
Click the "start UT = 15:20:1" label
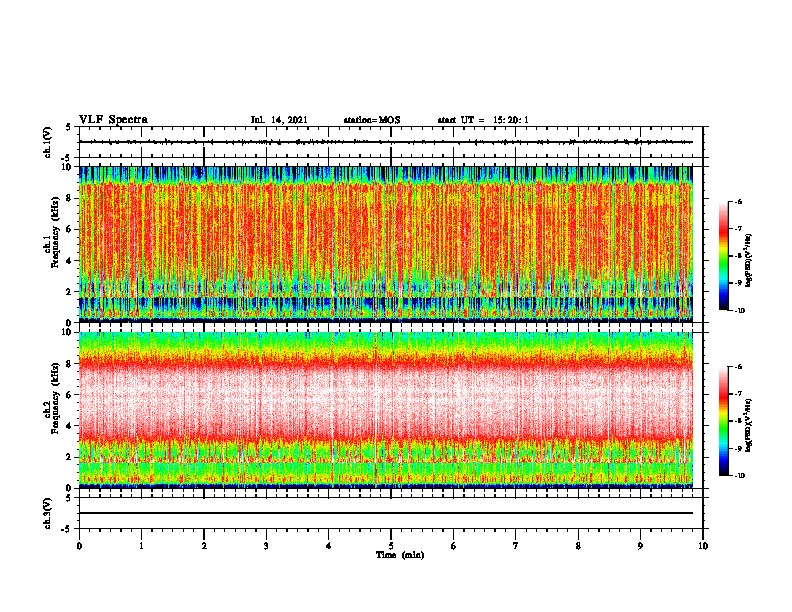click(x=483, y=120)
